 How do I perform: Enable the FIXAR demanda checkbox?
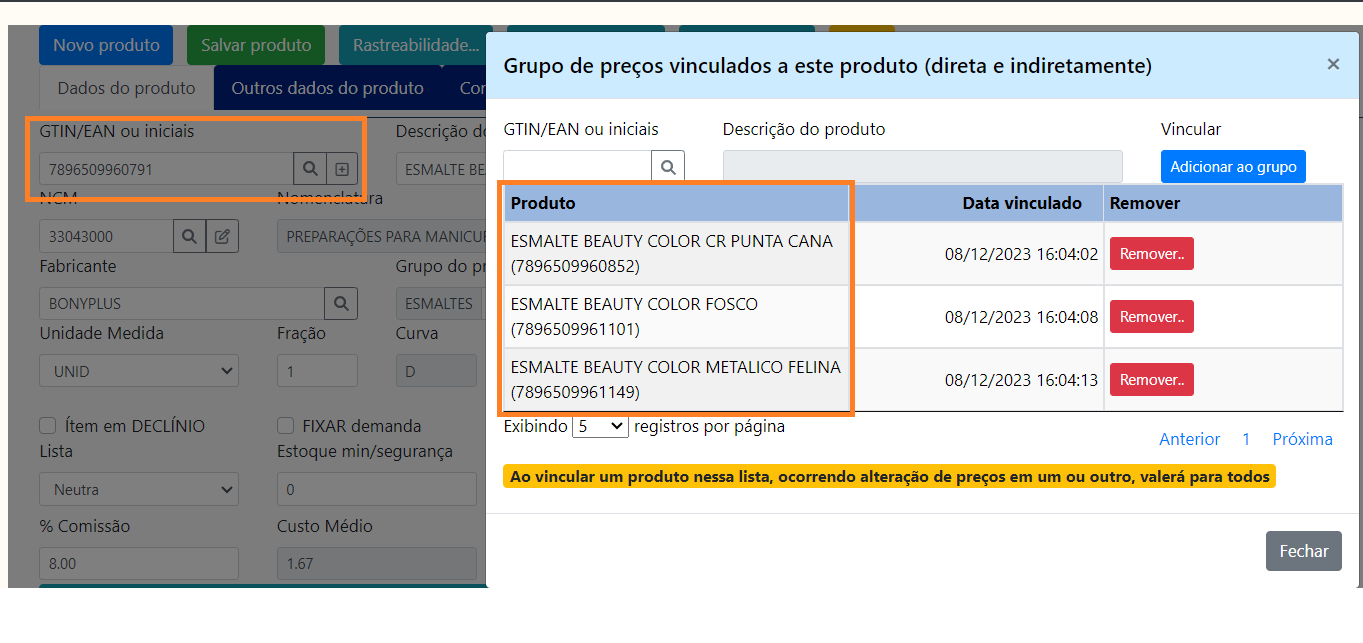pyautogui.click(x=285, y=425)
